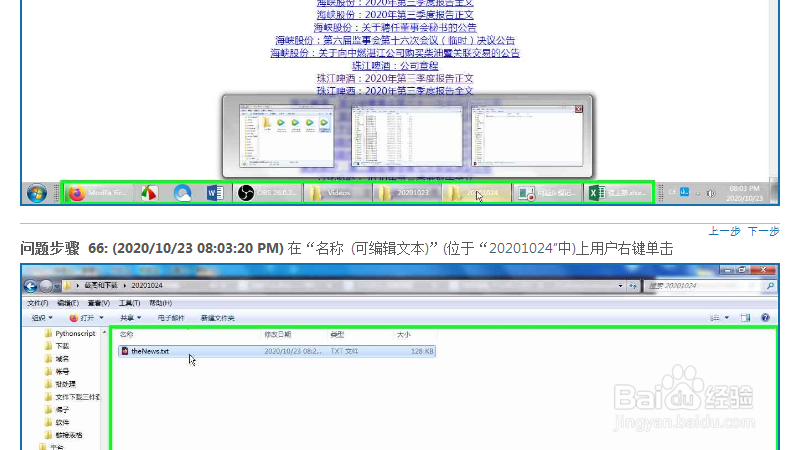Select the 帐号 folder in the navigation pane
The image size is (800, 450).
57,371
